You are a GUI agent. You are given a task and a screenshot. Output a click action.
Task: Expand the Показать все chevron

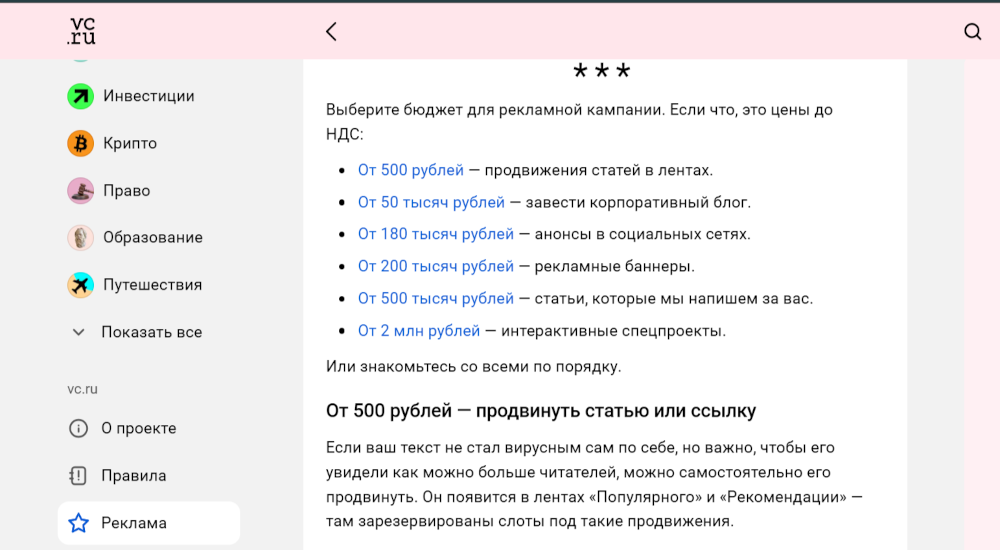[78, 332]
